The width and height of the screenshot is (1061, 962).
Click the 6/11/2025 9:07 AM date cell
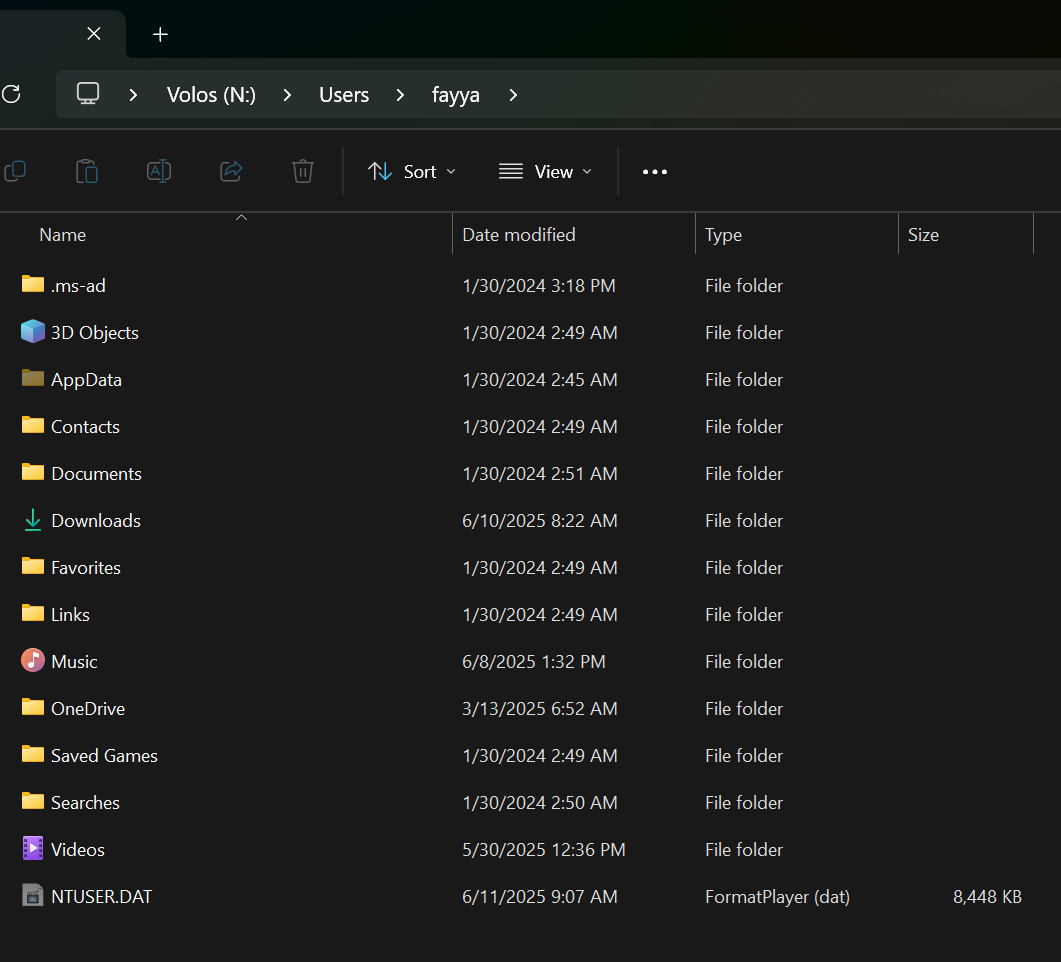(x=540, y=896)
